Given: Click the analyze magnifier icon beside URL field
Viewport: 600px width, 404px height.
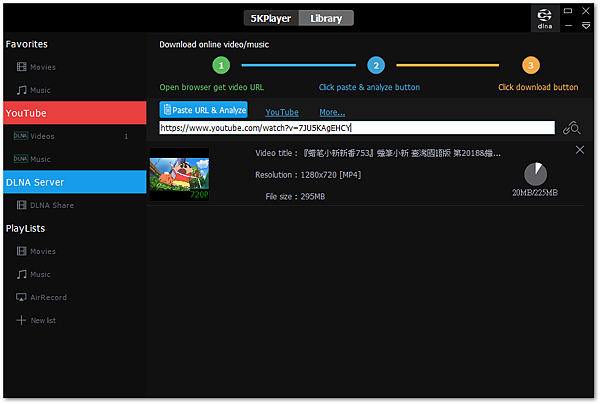Looking at the screenshot, I should click(x=571, y=128).
